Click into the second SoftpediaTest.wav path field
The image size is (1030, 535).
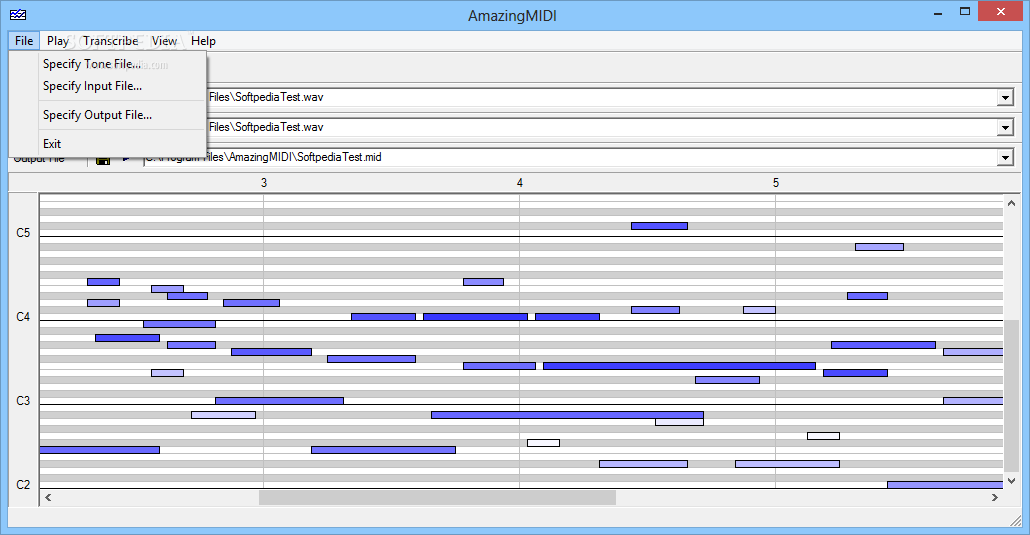(x=601, y=128)
